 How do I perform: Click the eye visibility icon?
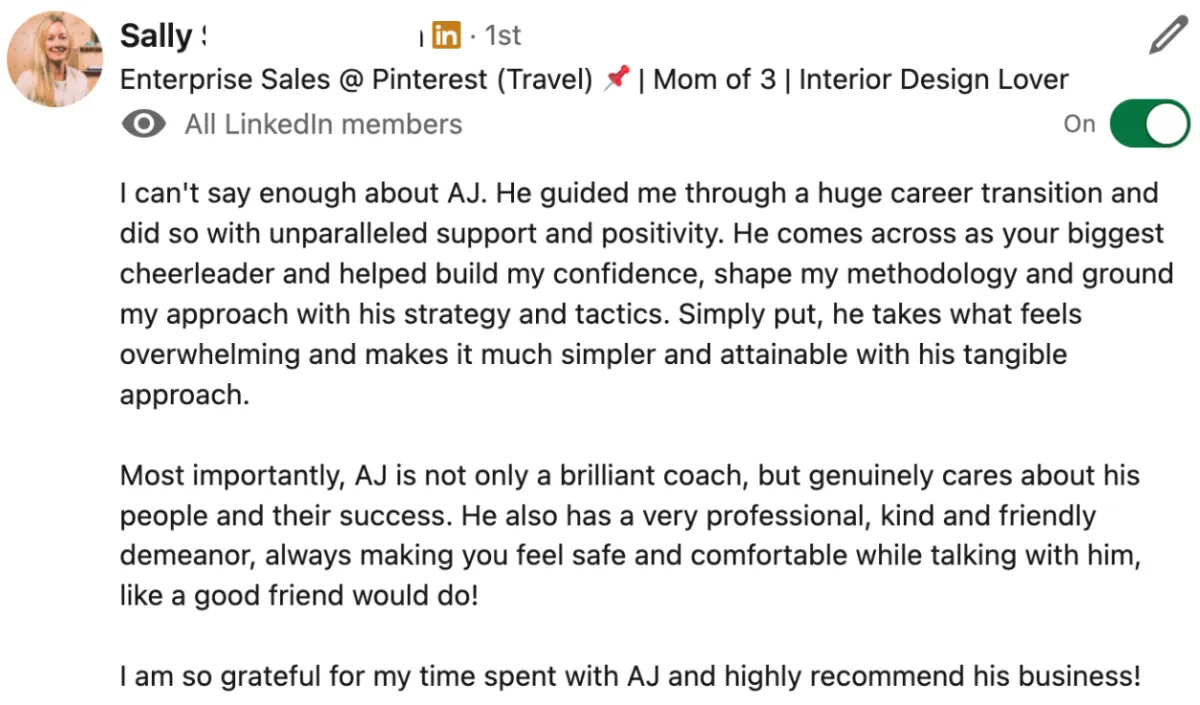(x=143, y=124)
